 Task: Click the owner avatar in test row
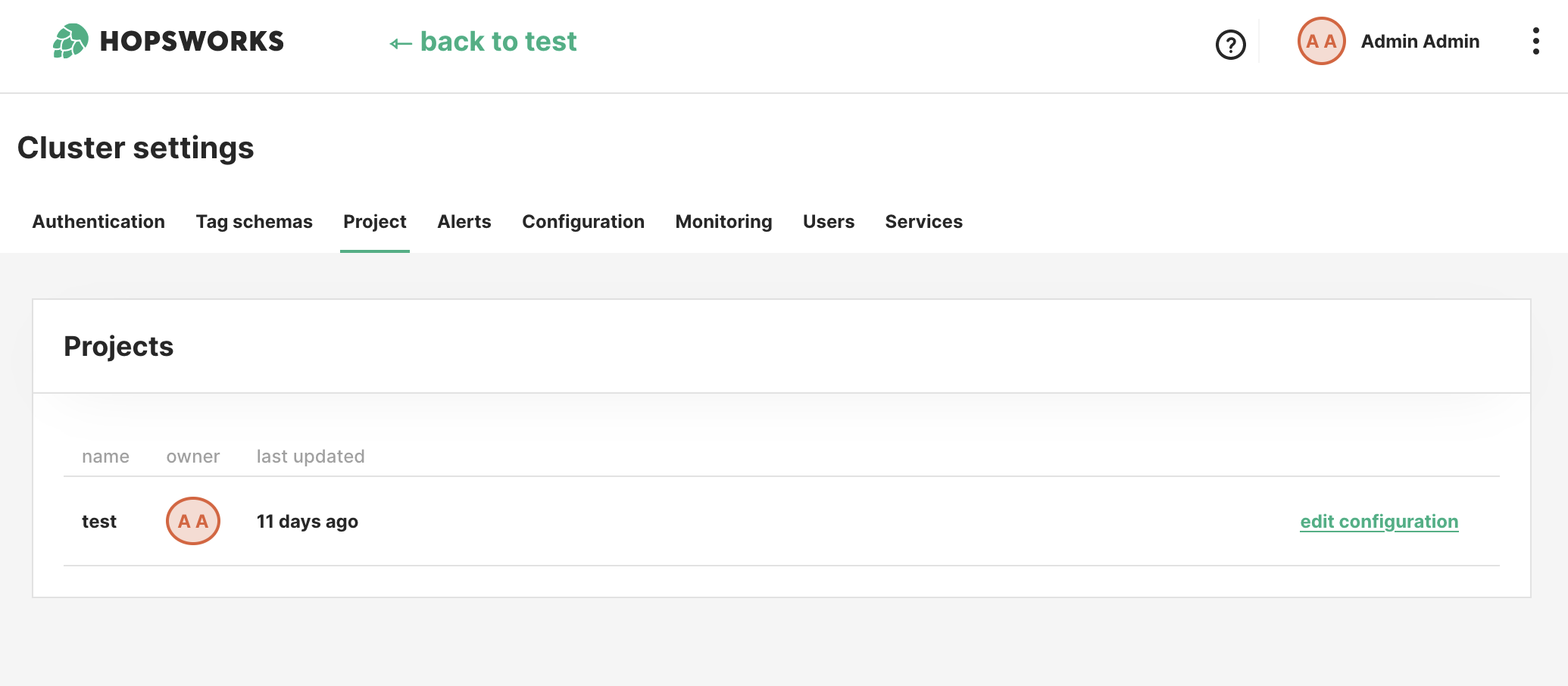point(193,521)
